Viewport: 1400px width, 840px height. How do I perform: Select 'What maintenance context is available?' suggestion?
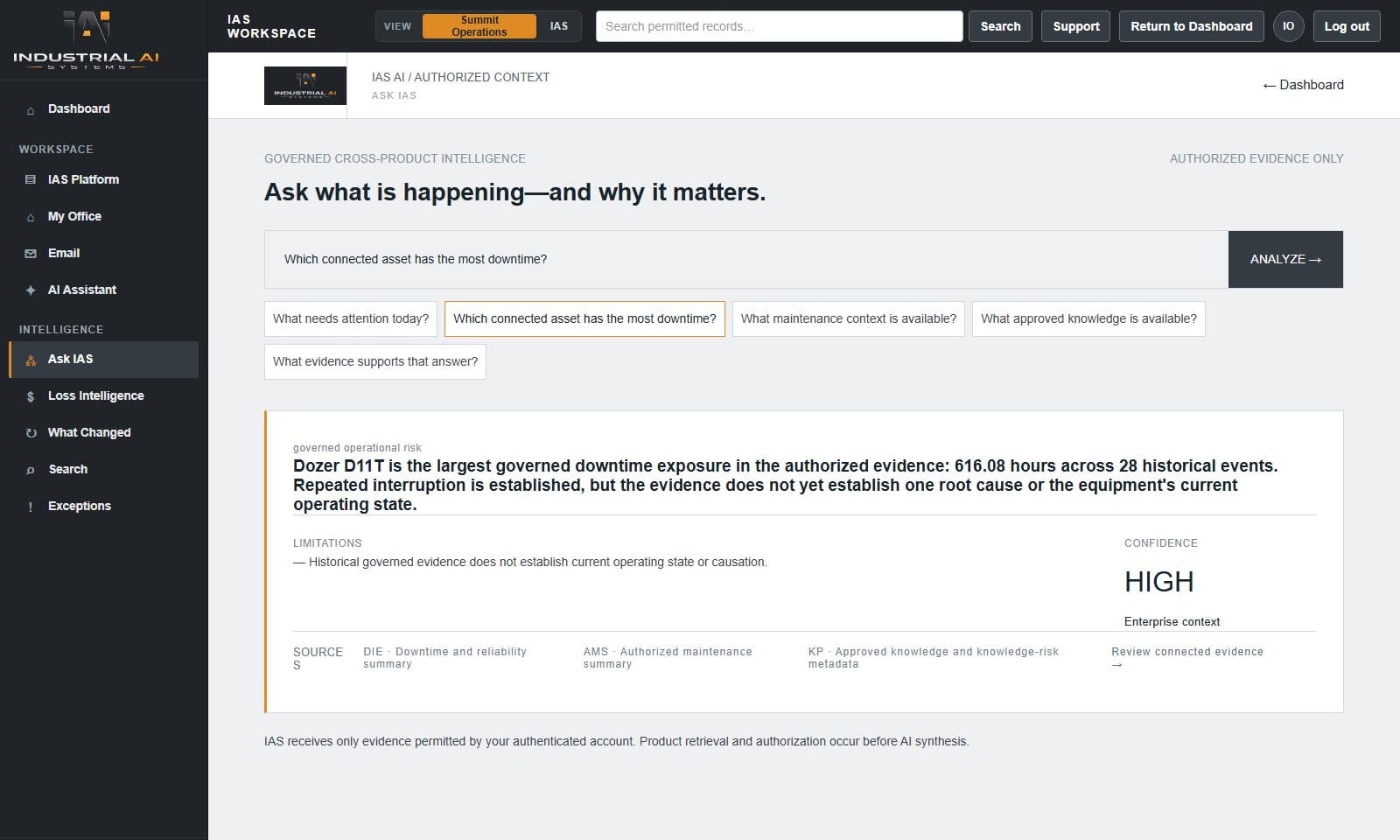[x=849, y=318]
